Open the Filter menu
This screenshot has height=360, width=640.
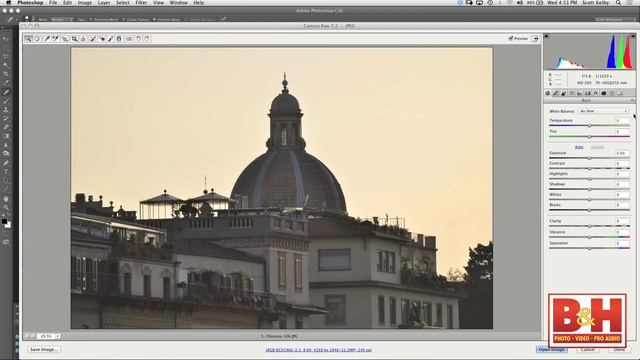[x=141, y=2]
